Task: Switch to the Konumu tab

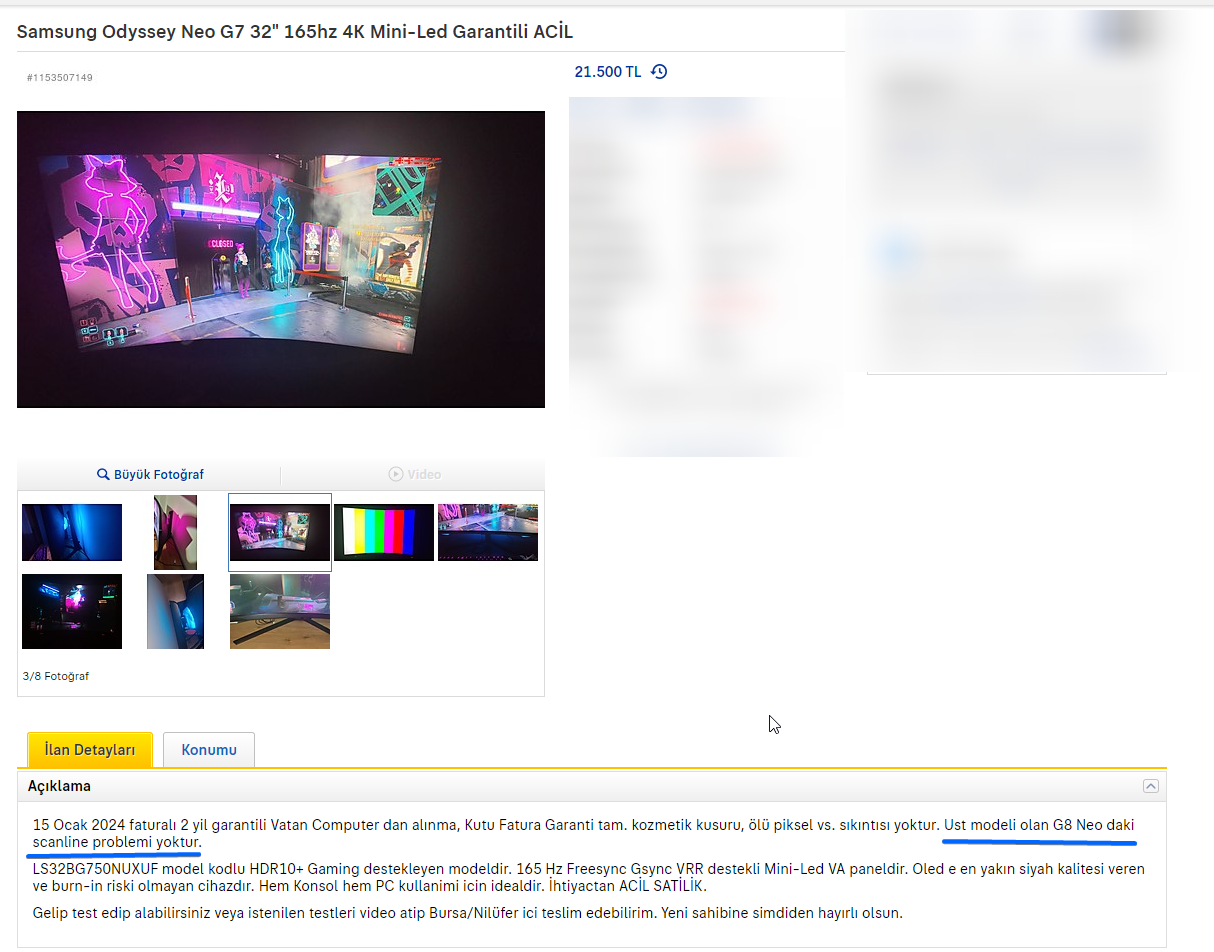Action: [x=209, y=750]
